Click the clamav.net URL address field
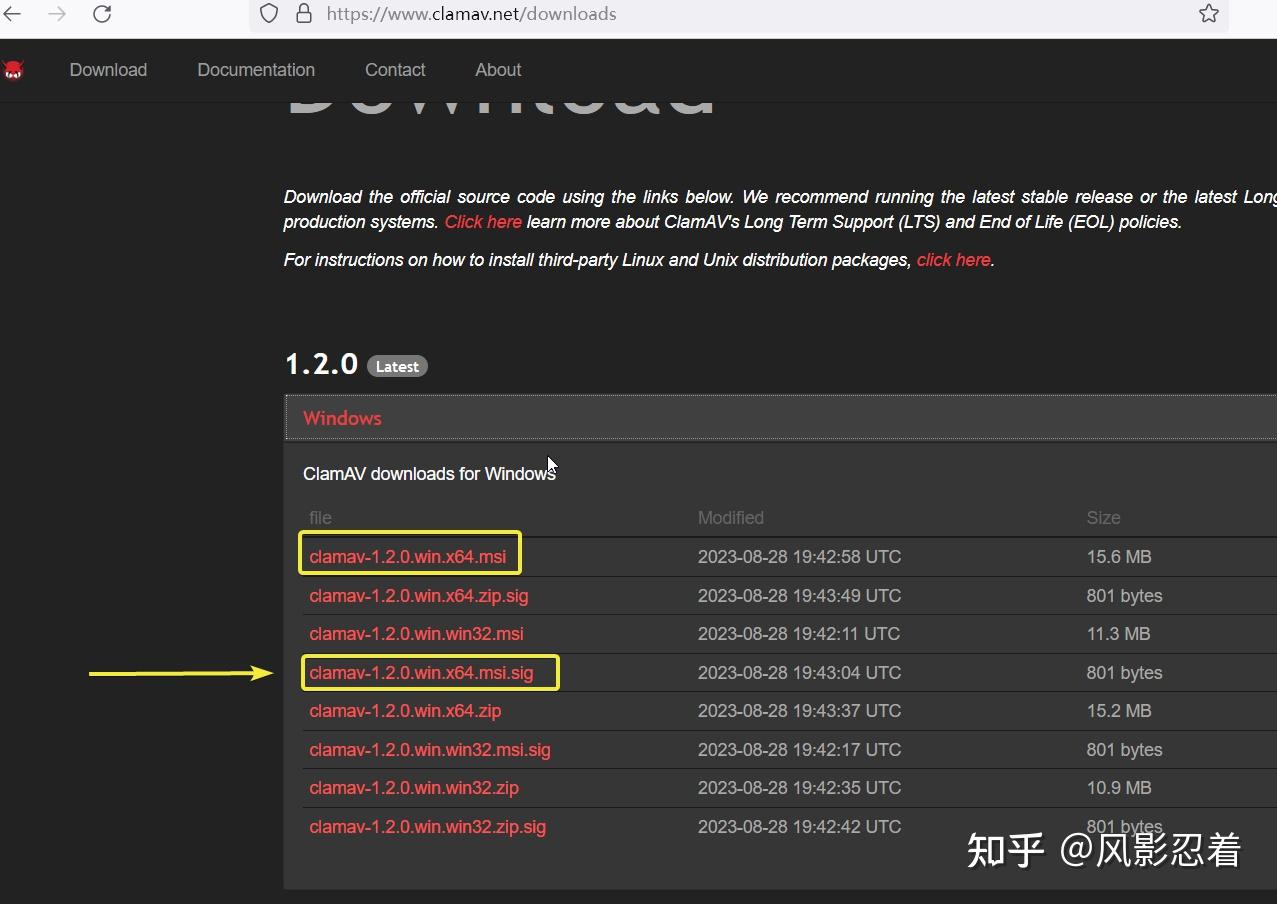1277x904 pixels. click(740, 14)
